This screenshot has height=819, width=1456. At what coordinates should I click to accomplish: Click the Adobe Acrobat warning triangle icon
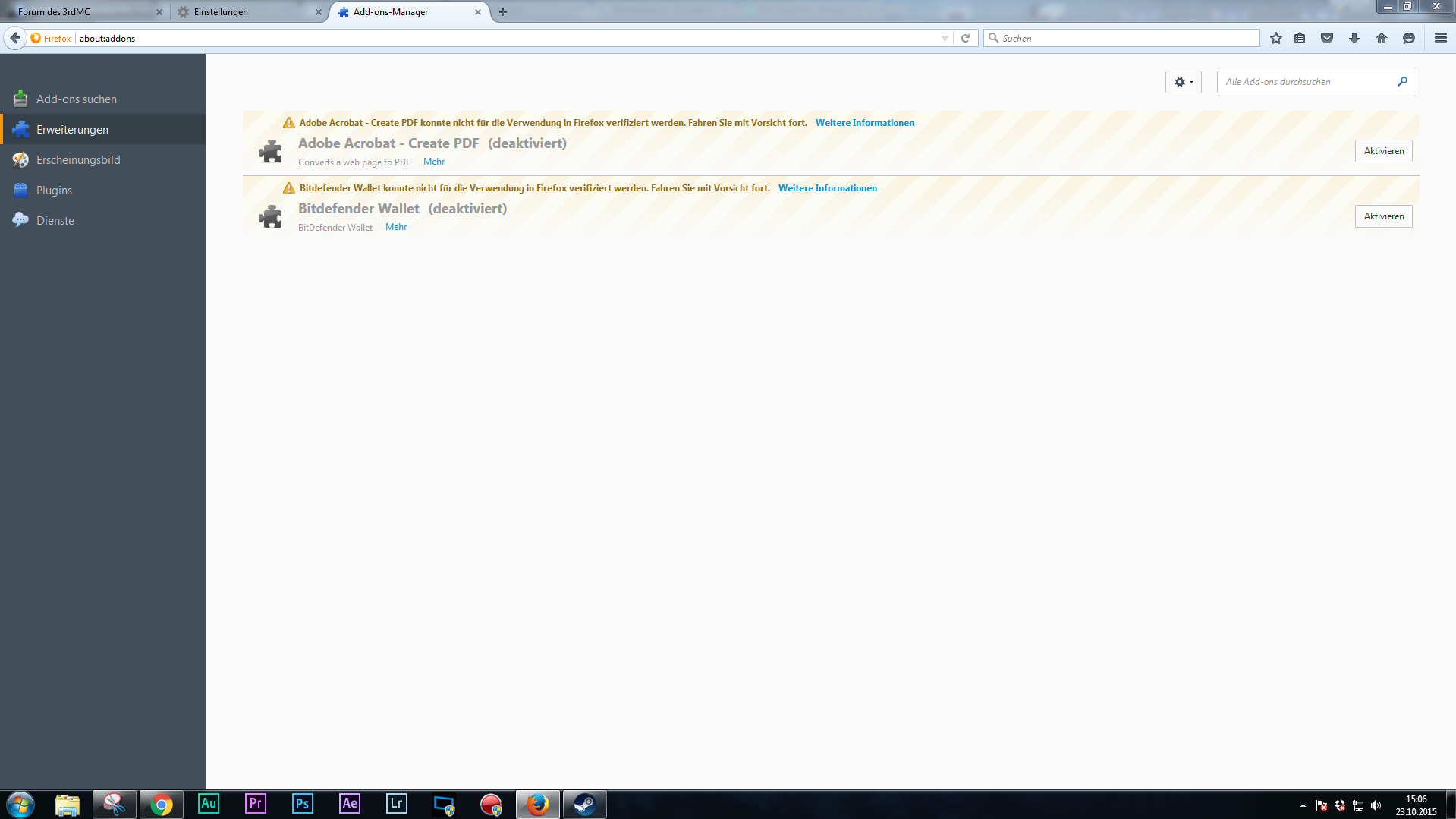click(289, 122)
